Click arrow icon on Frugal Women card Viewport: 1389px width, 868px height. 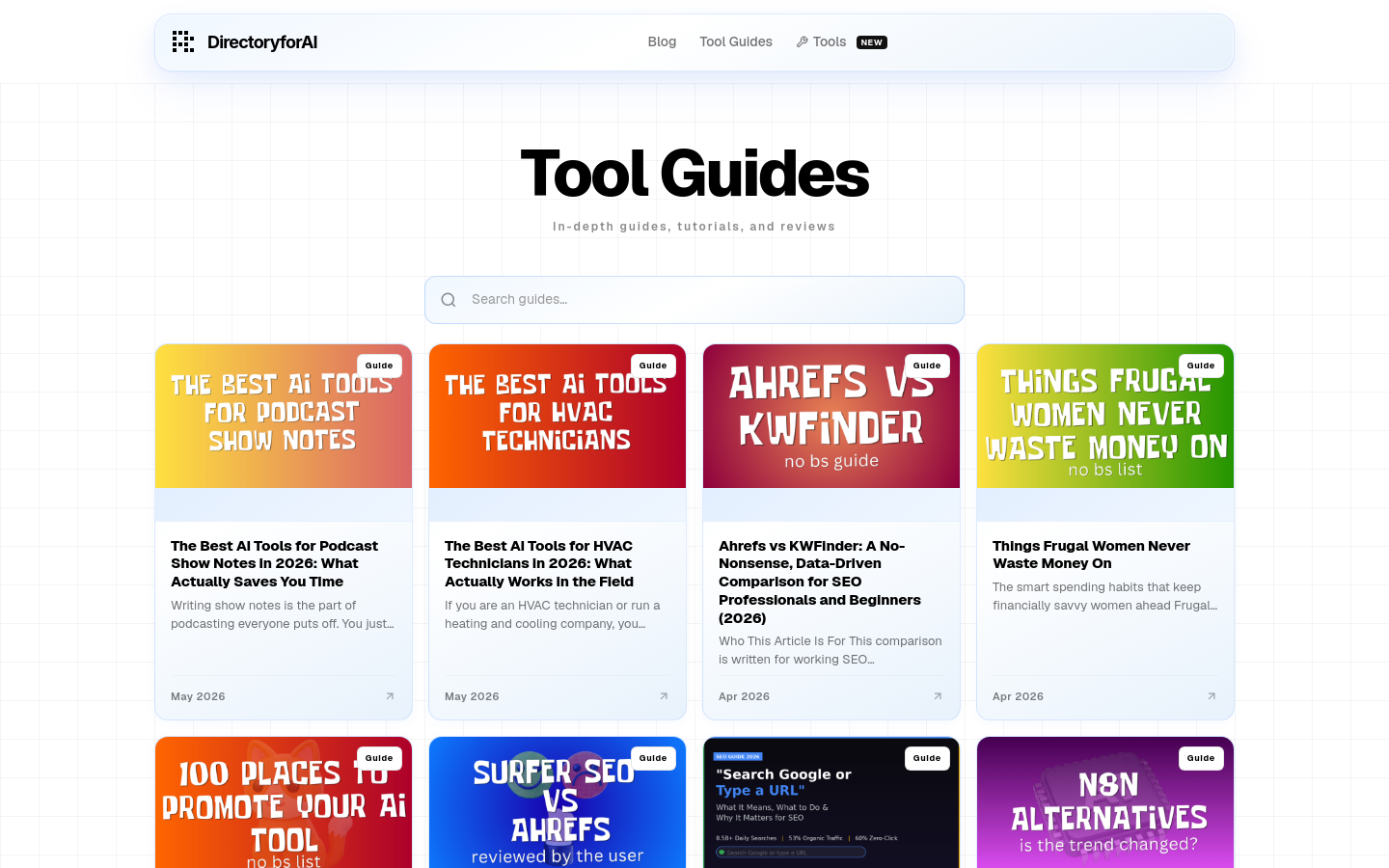(1212, 696)
